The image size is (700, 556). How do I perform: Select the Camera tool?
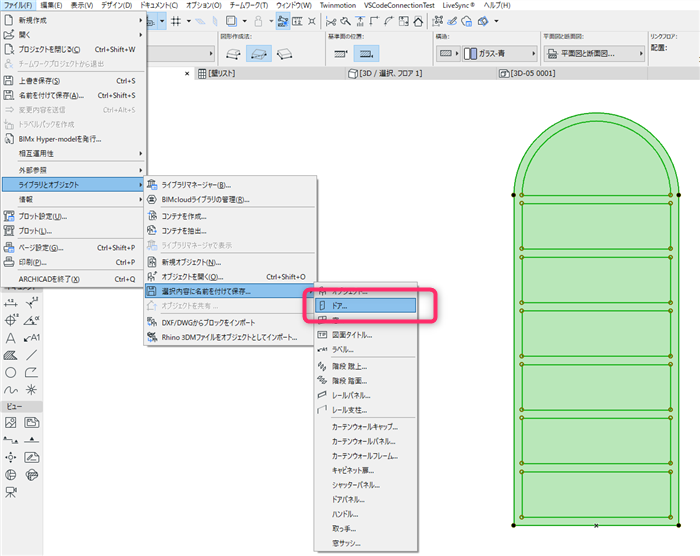11,492
